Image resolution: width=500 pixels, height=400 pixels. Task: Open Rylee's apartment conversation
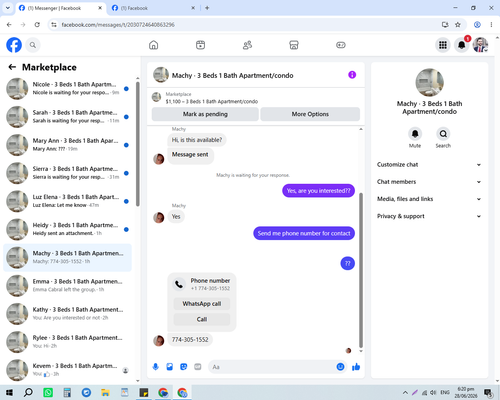(x=67, y=342)
